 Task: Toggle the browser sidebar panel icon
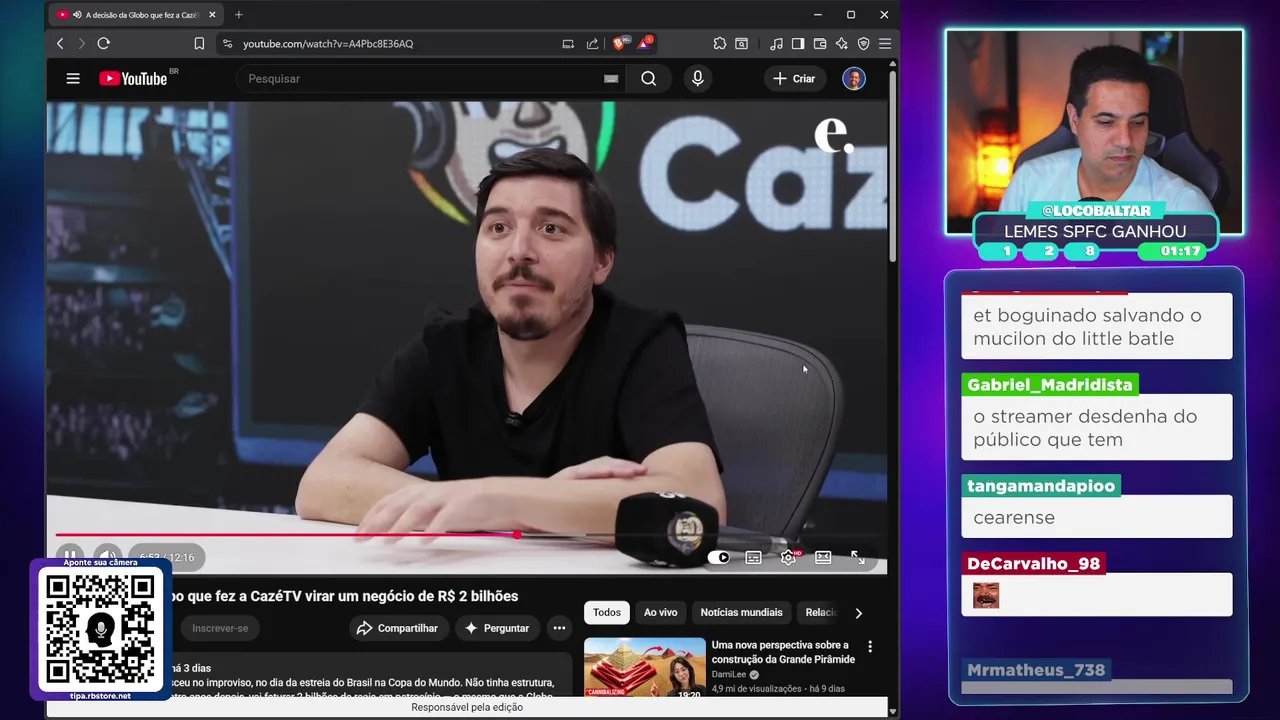click(798, 44)
